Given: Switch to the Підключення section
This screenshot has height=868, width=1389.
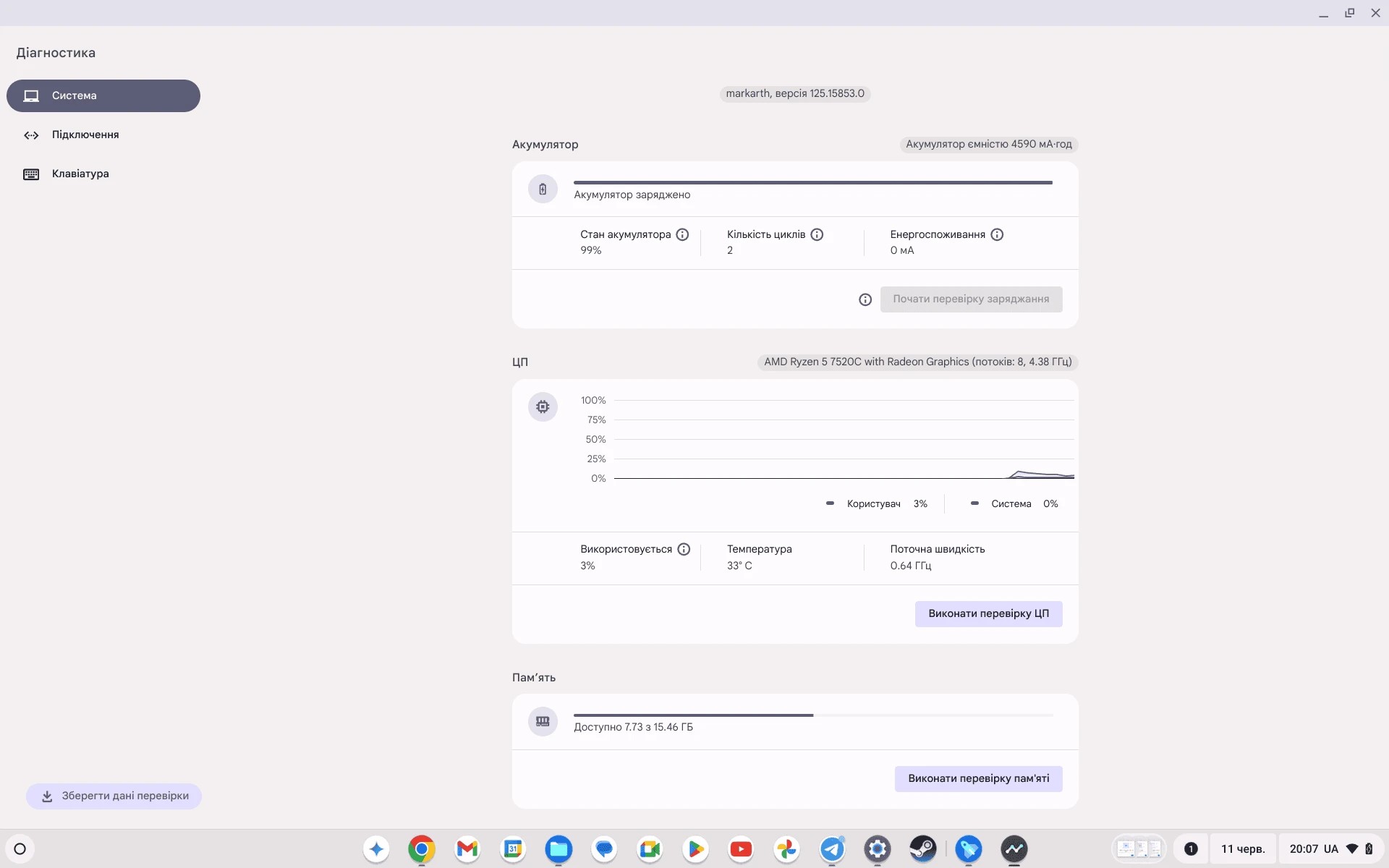Looking at the screenshot, I should click(85, 135).
